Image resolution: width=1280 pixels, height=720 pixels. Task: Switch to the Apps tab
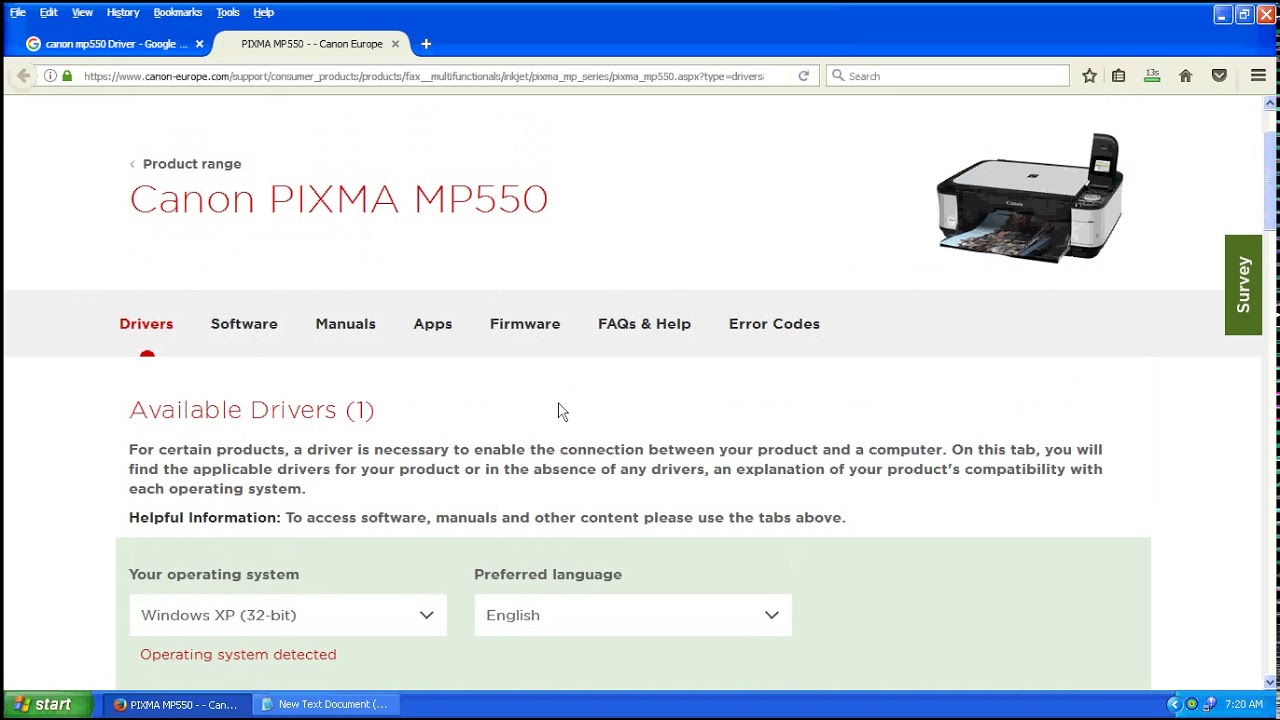433,324
